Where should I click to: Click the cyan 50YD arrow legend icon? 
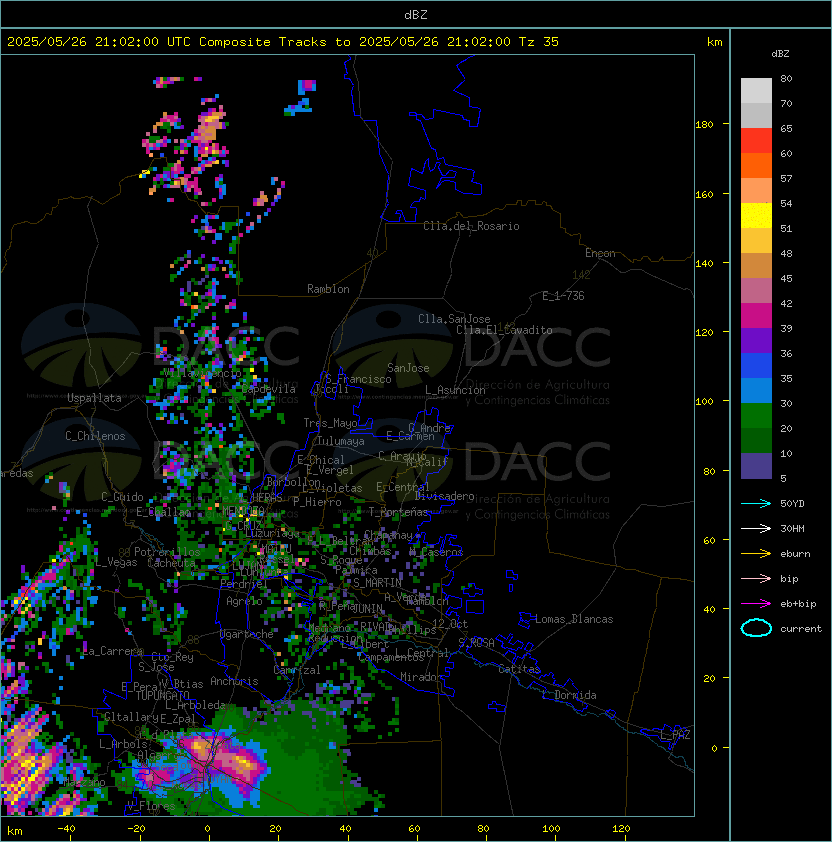coord(756,503)
